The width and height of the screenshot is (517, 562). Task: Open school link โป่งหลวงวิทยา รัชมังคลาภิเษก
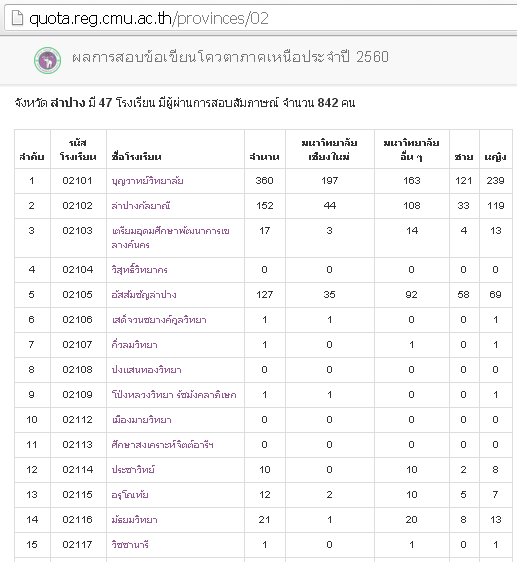coord(174,395)
